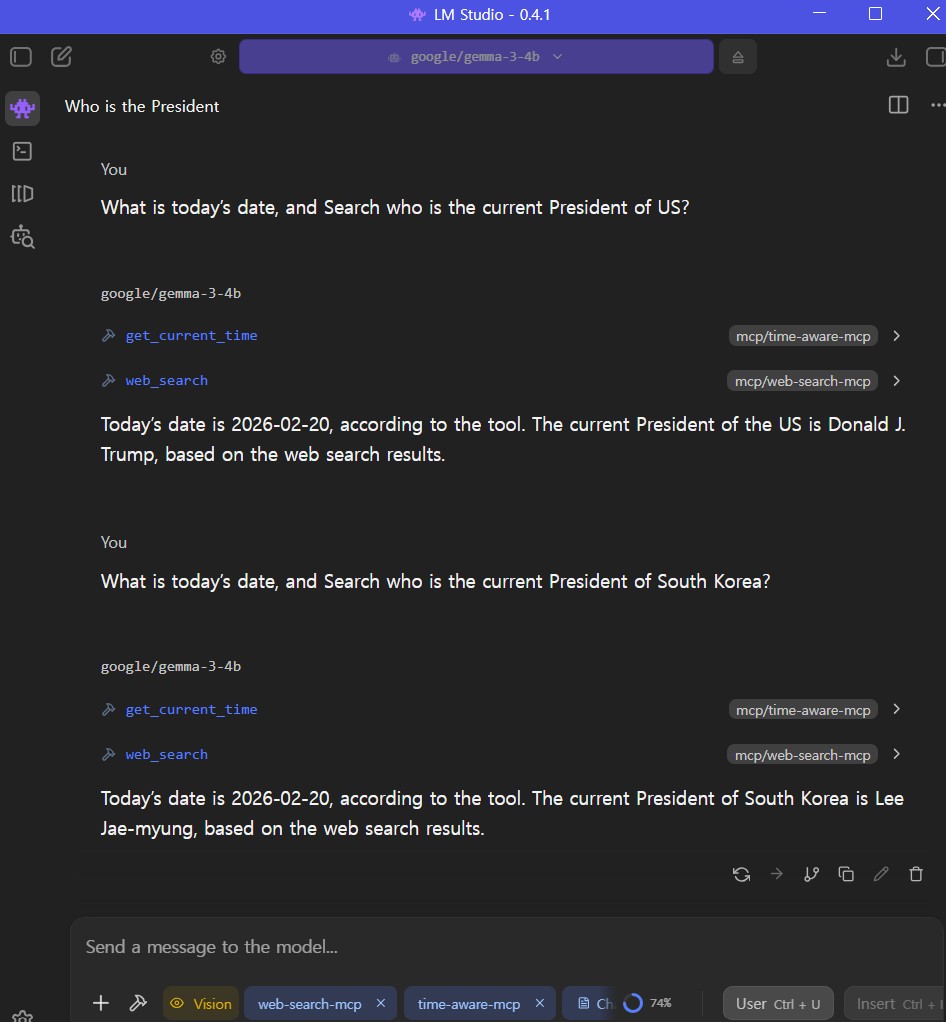Click the User role button
This screenshot has height=1022, width=946.
(x=778, y=1004)
